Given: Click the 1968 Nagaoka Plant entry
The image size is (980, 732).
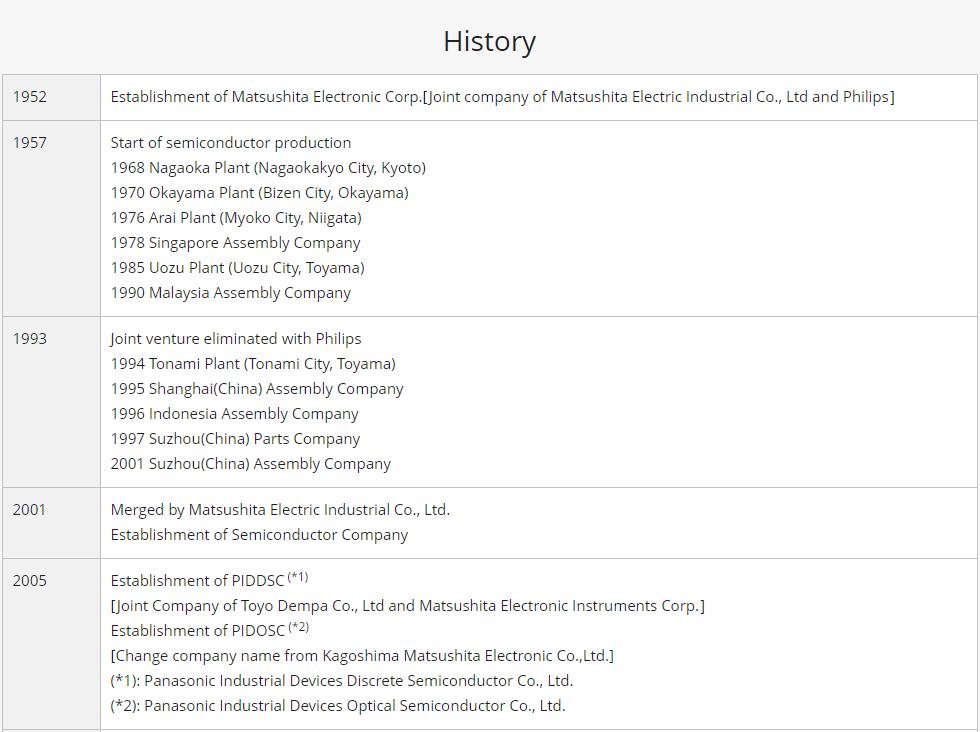Looking at the screenshot, I should 268,168.
